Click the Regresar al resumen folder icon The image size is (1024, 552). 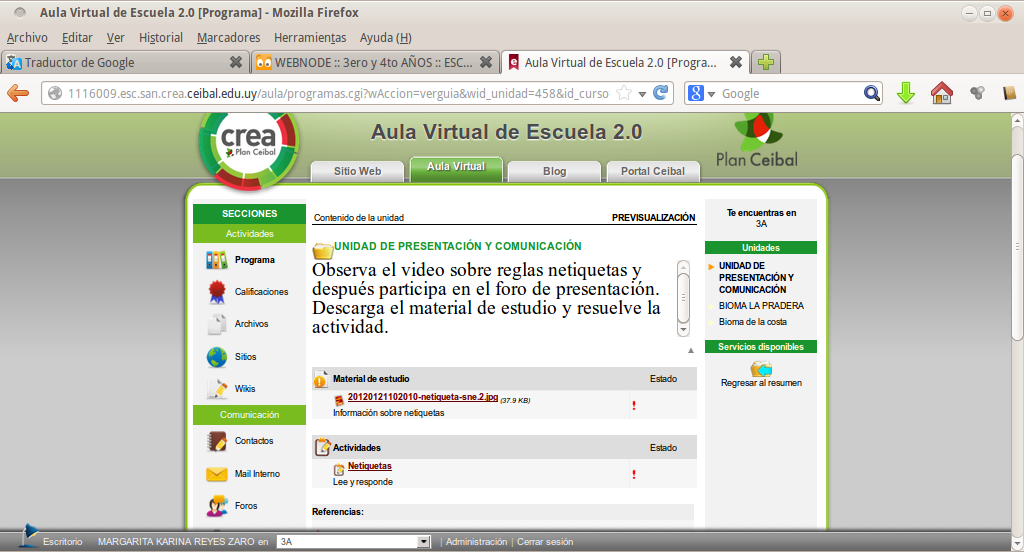[x=761, y=368]
